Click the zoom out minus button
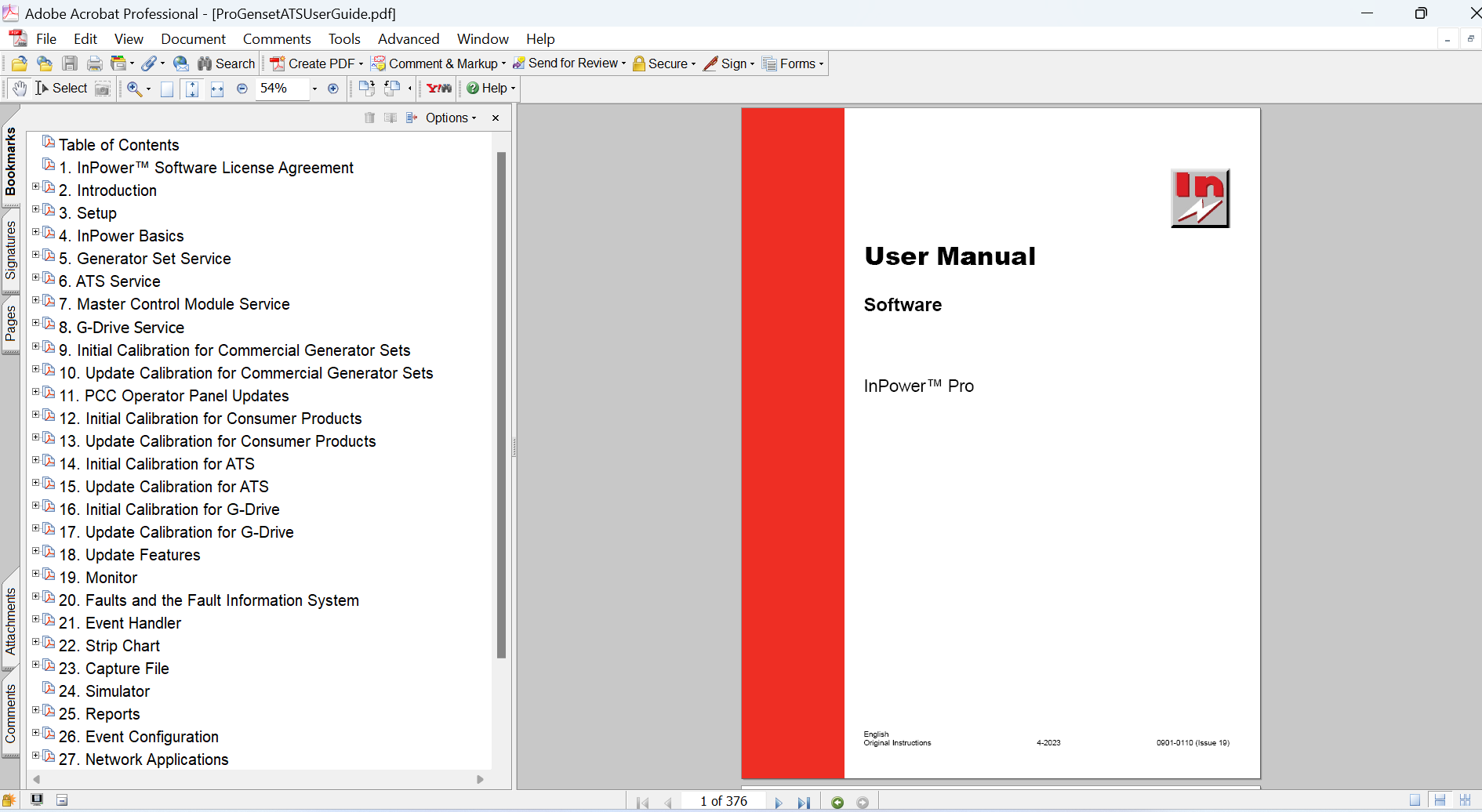This screenshot has width=1482, height=812. point(242,89)
